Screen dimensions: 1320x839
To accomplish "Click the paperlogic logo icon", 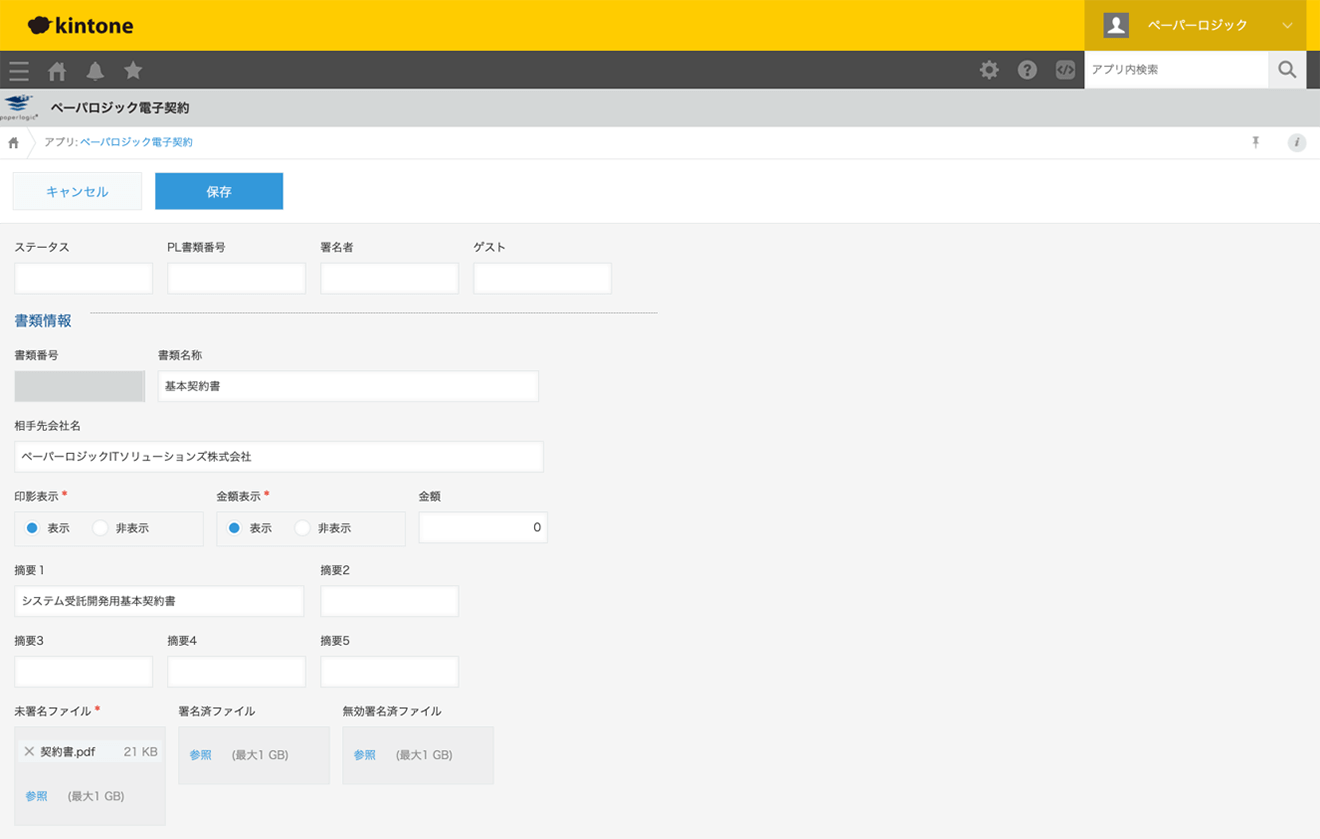I will pyautogui.click(x=16, y=106).
